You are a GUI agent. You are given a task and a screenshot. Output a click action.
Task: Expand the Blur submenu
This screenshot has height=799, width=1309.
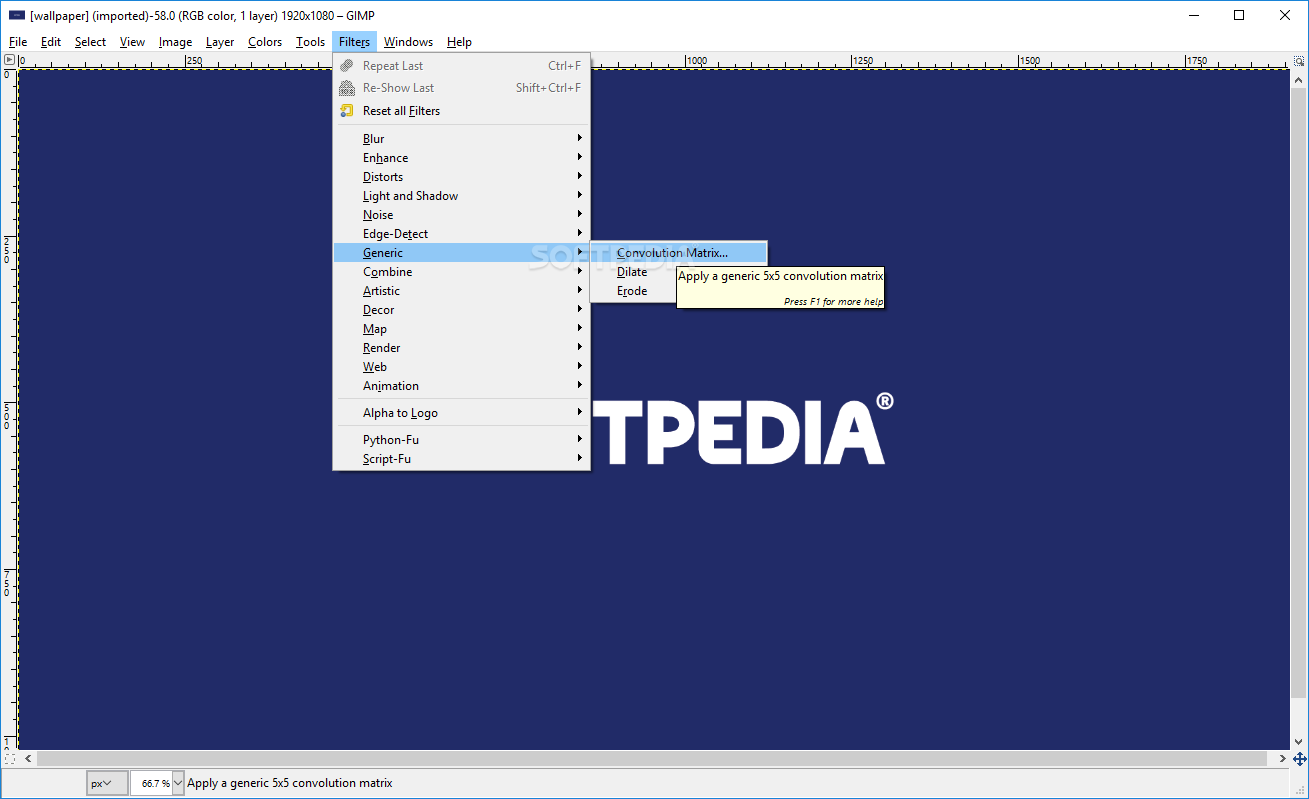click(461, 139)
